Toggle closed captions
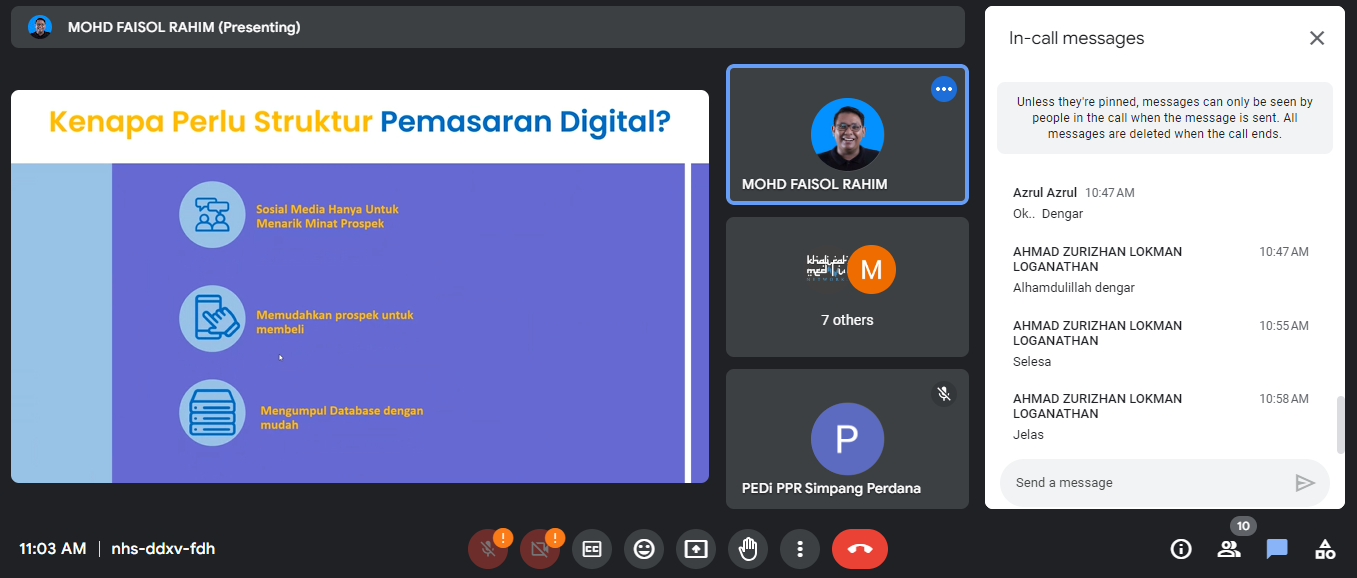 (592, 549)
